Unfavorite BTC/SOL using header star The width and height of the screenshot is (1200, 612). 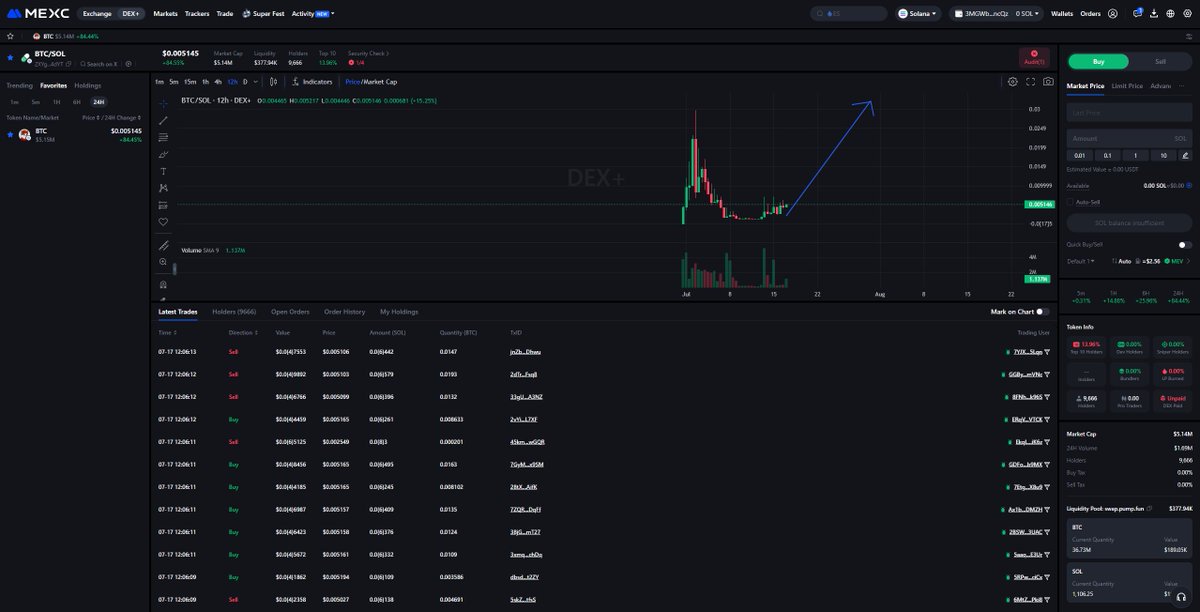[x=10, y=58]
